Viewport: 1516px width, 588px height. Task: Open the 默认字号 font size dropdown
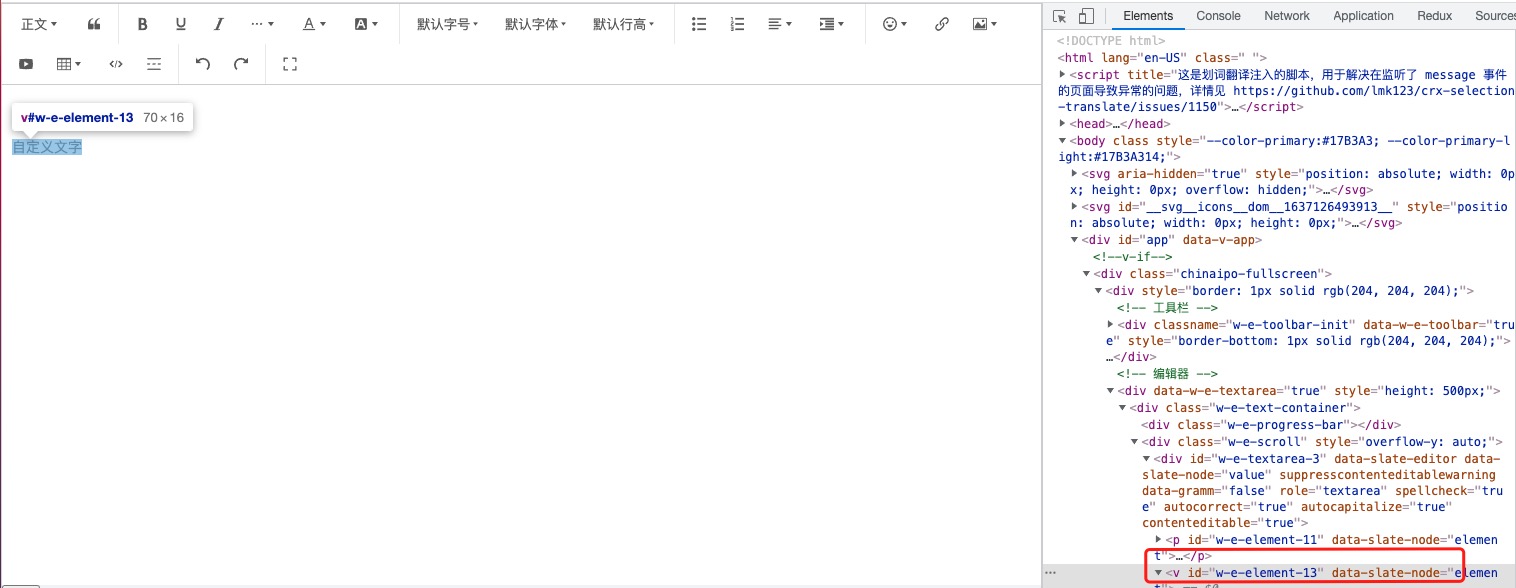pos(447,24)
